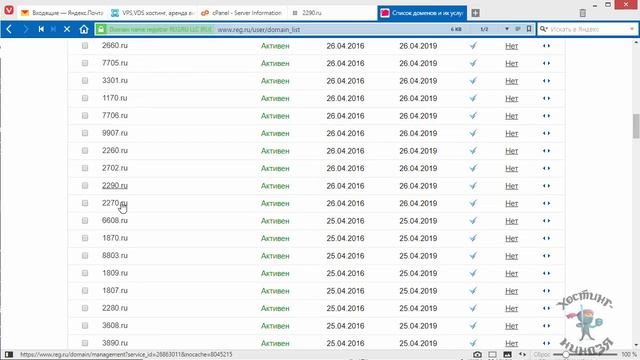
Task: Switch to the VPS,VDS хостинг tab
Action: [152, 13]
